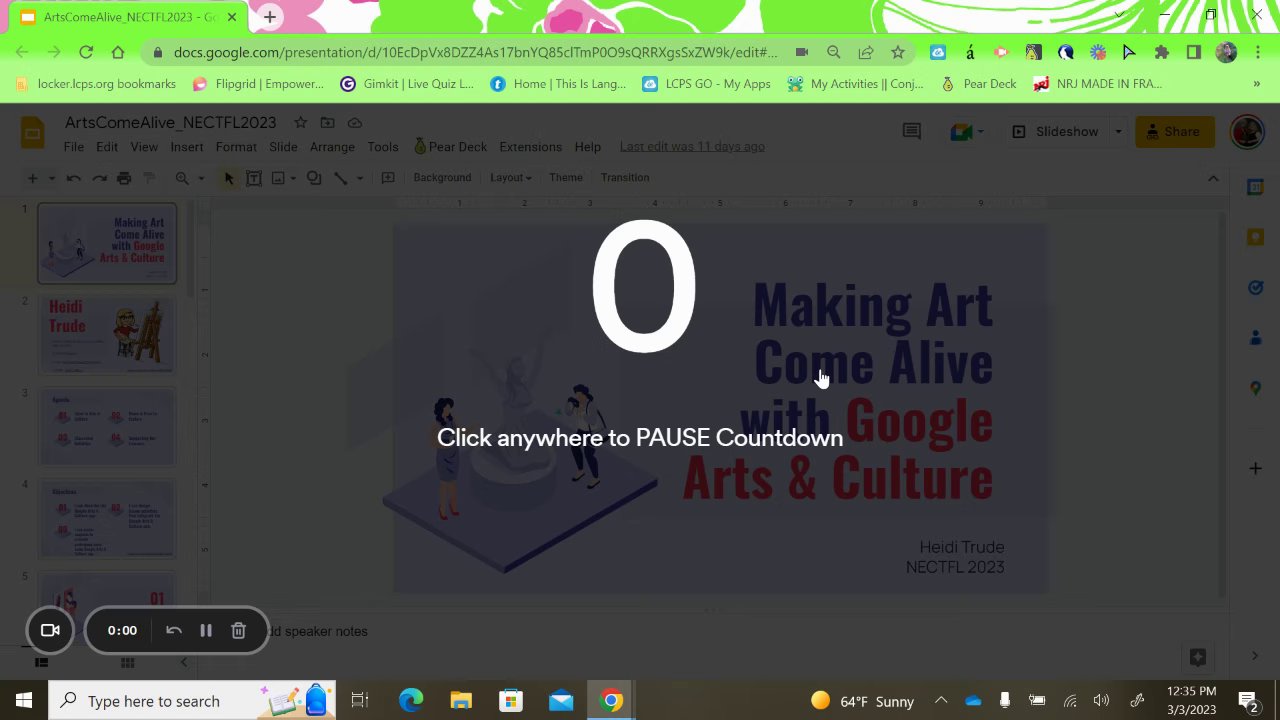Open the Chrome Extensions puzzle icon
This screenshot has height=720, width=1280.
click(1161, 52)
